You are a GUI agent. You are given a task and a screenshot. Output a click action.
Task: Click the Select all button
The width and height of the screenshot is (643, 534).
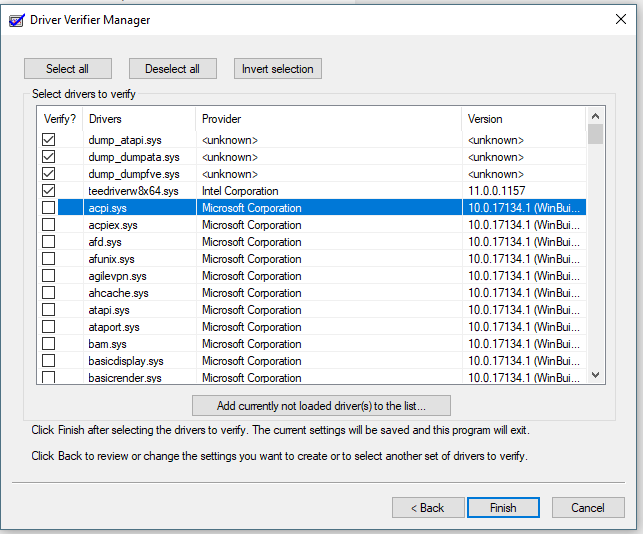pos(68,68)
